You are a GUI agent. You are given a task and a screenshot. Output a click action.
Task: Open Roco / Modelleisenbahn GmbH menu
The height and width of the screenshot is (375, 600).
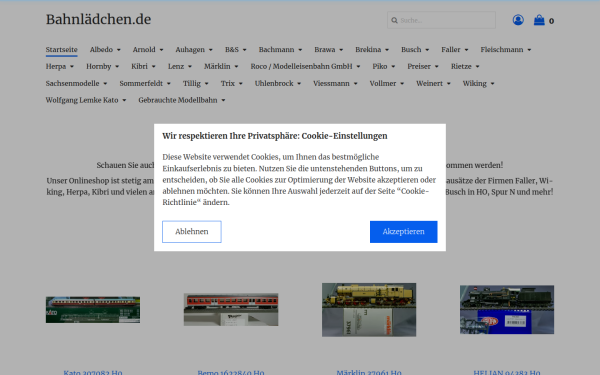tap(305, 67)
